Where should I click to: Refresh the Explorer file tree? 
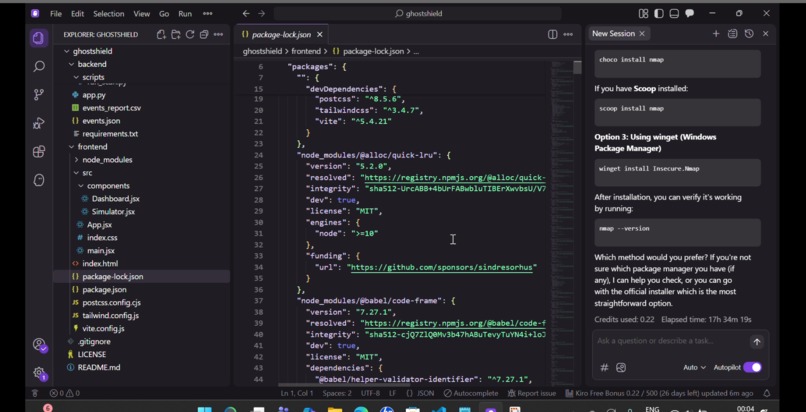[190, 34]
